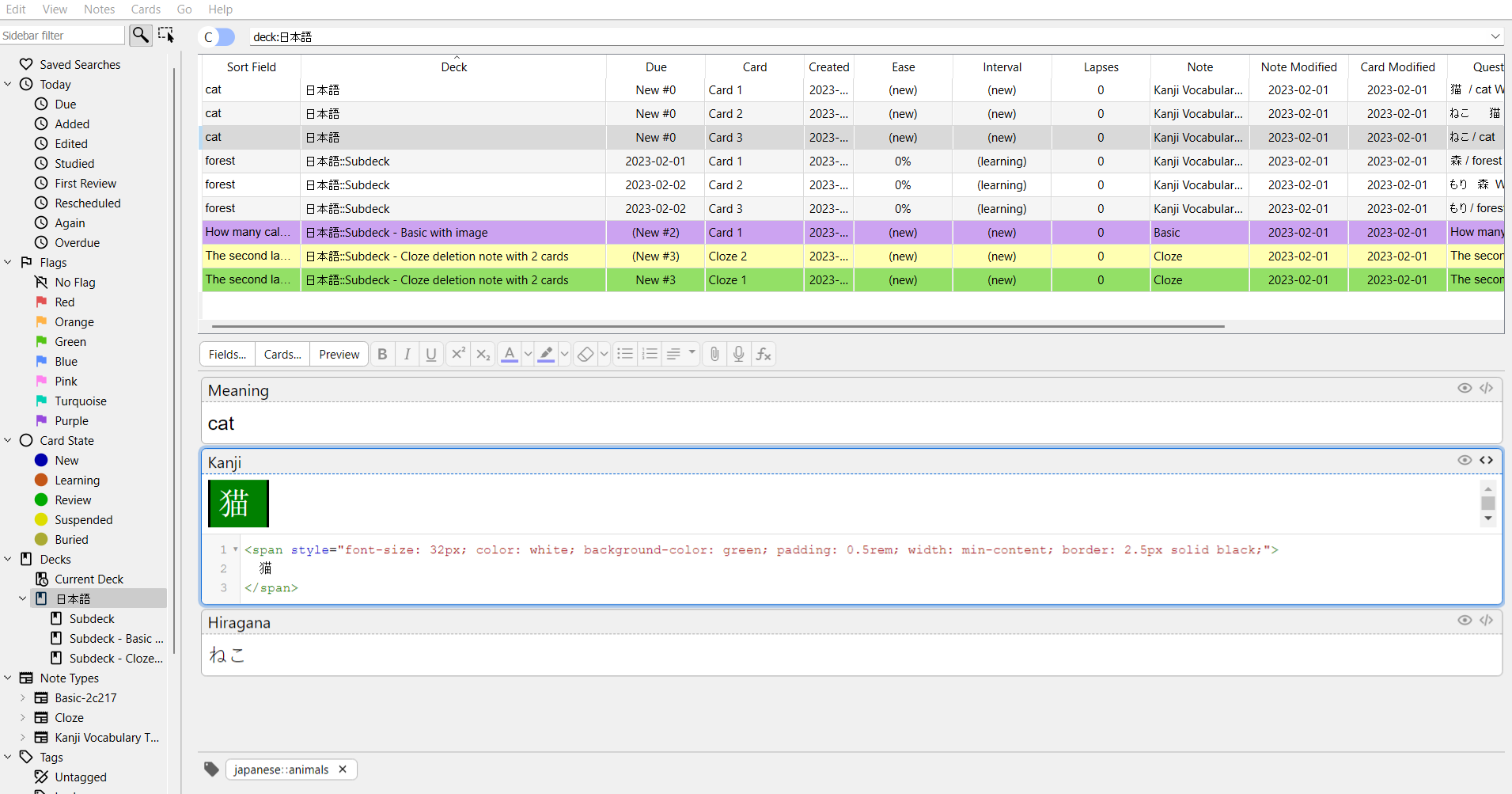Open the text color picker dropdown arrow
The image size is (1512, 794).
coord(528,354)
